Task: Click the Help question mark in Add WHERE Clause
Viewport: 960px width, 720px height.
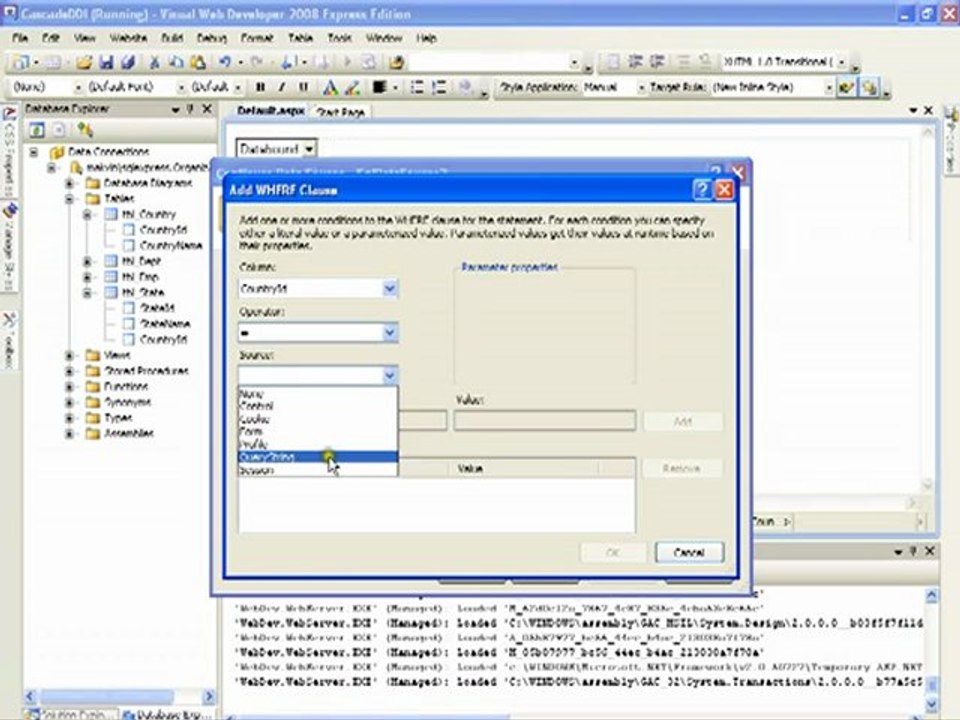Action: [702, 190]
